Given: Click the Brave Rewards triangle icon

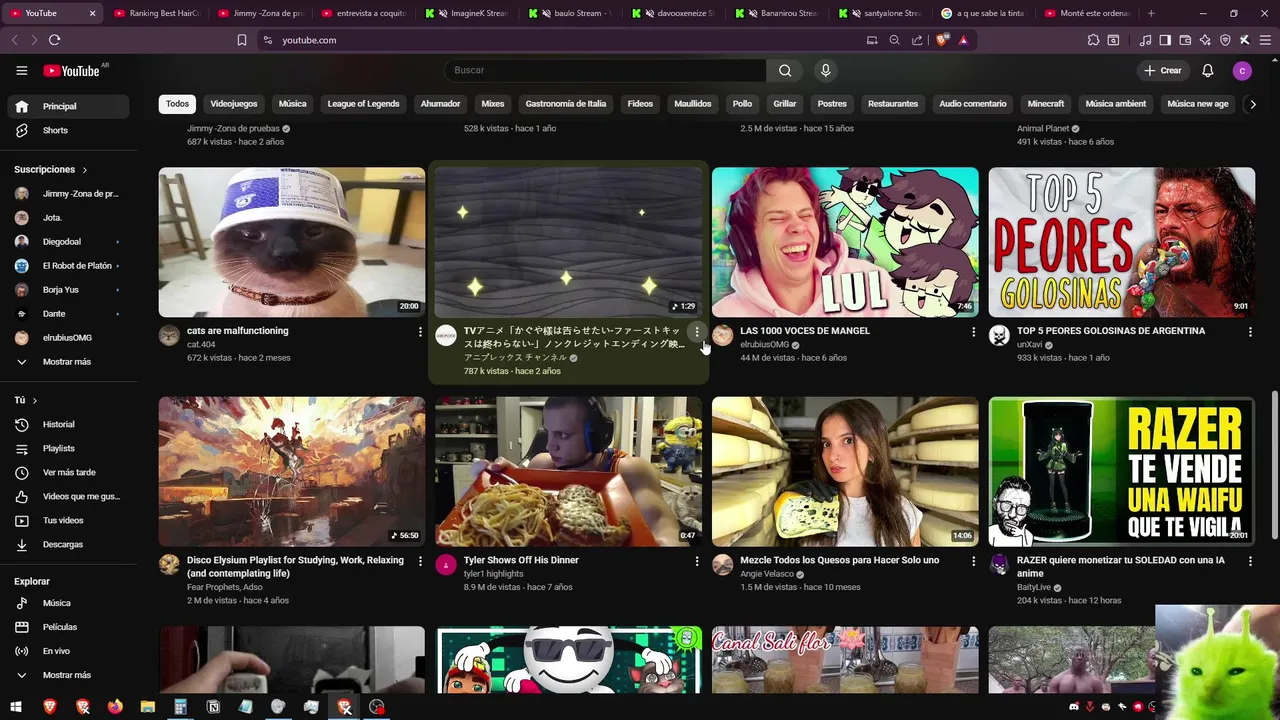Looking at the screenshot, I should [963, 40].
